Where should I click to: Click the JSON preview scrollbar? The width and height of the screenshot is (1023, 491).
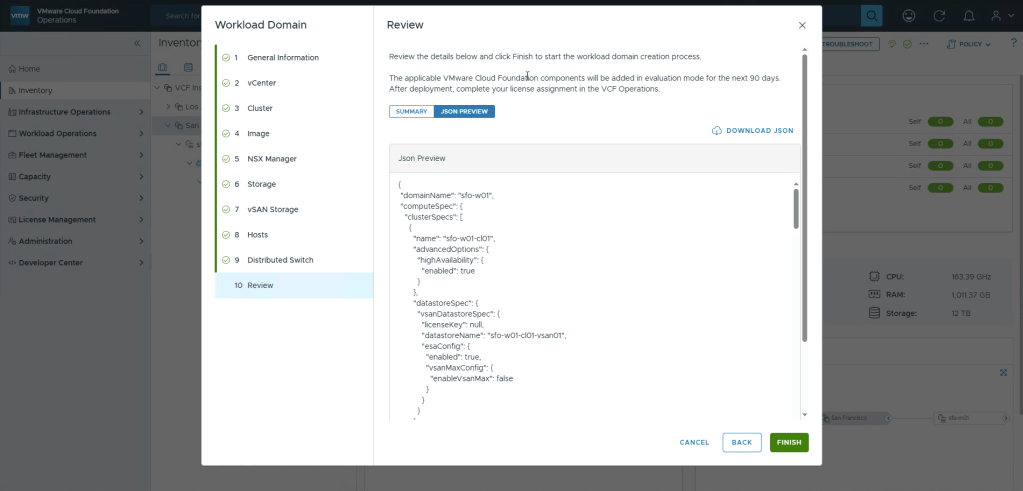[x=796, y=210]
